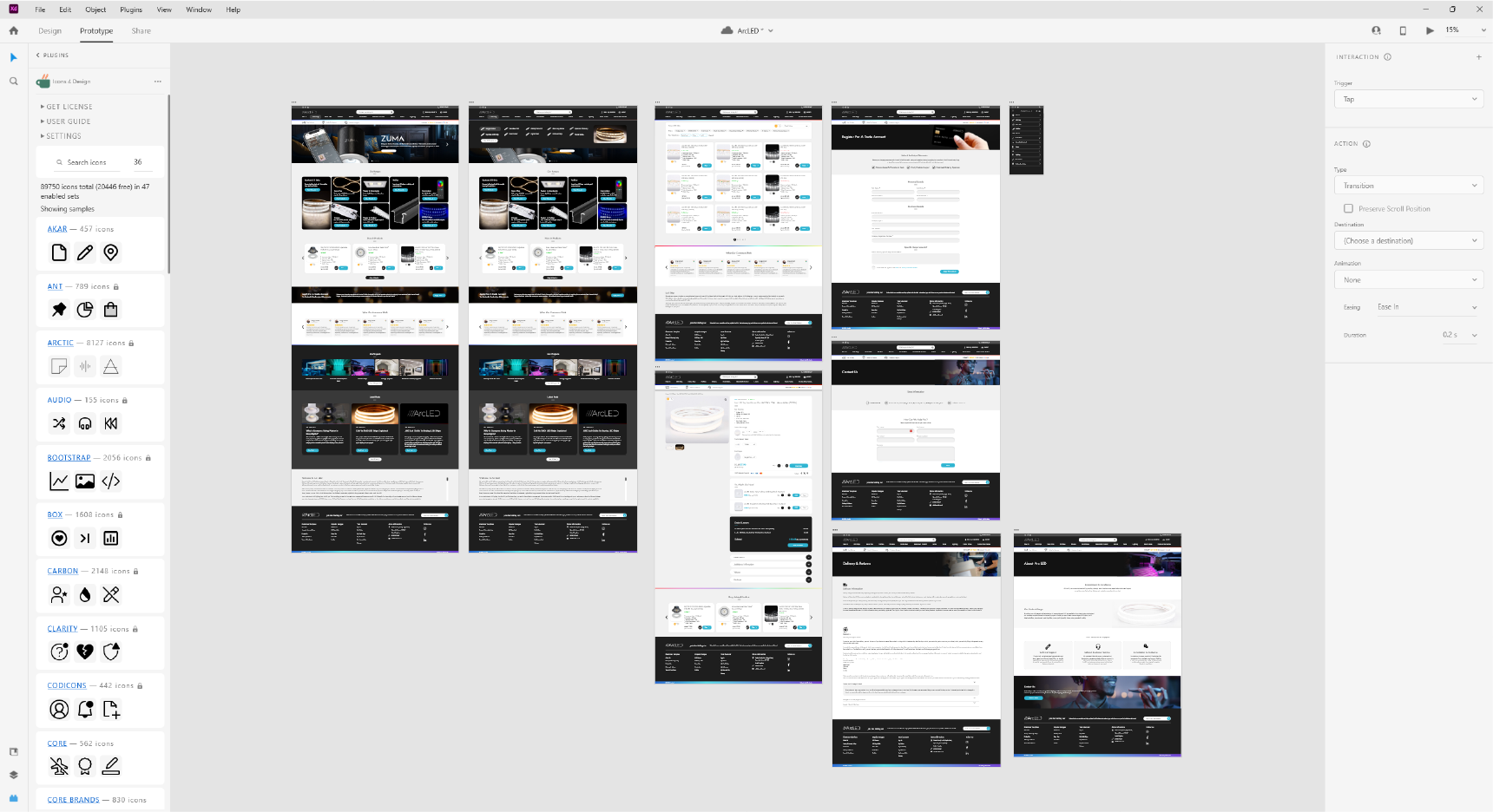Open the Trigger dropdown set to Tap
Image resolution: width=1493 pixels, height=812 pixels.
[1408, 99]
